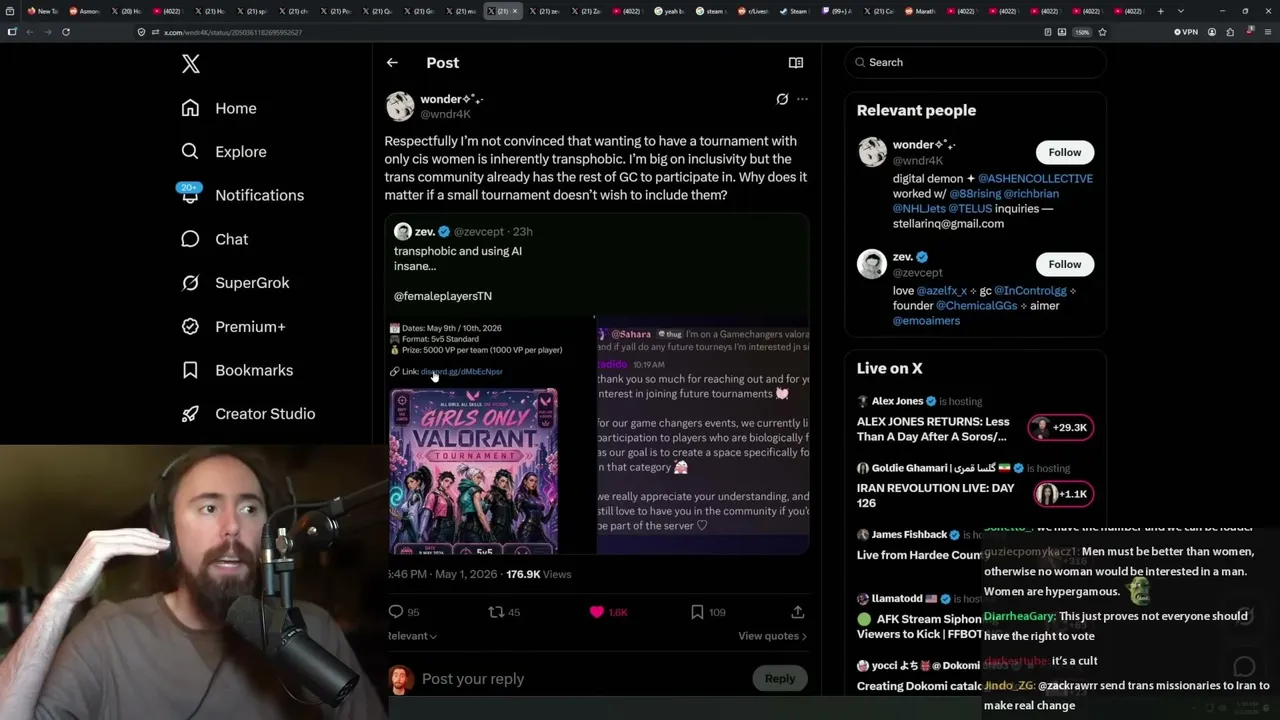This screenshot has width=1280, height=720.
Task: Open the Girls Only Valorant tournament image
Action: tap(474, 470)
